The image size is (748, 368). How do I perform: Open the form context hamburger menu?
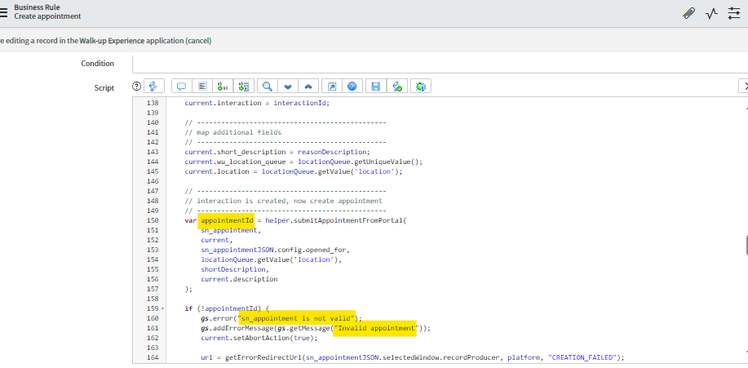coord(3,12)
